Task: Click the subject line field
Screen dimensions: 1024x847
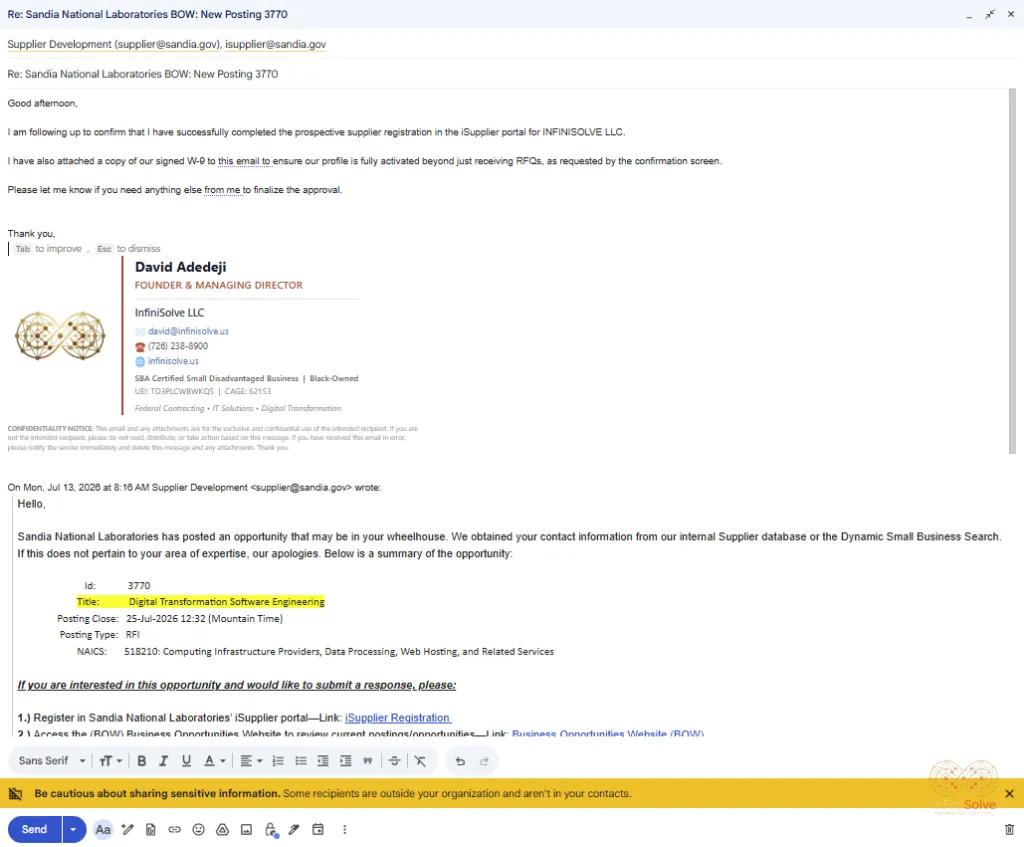Action: [512, 74]
